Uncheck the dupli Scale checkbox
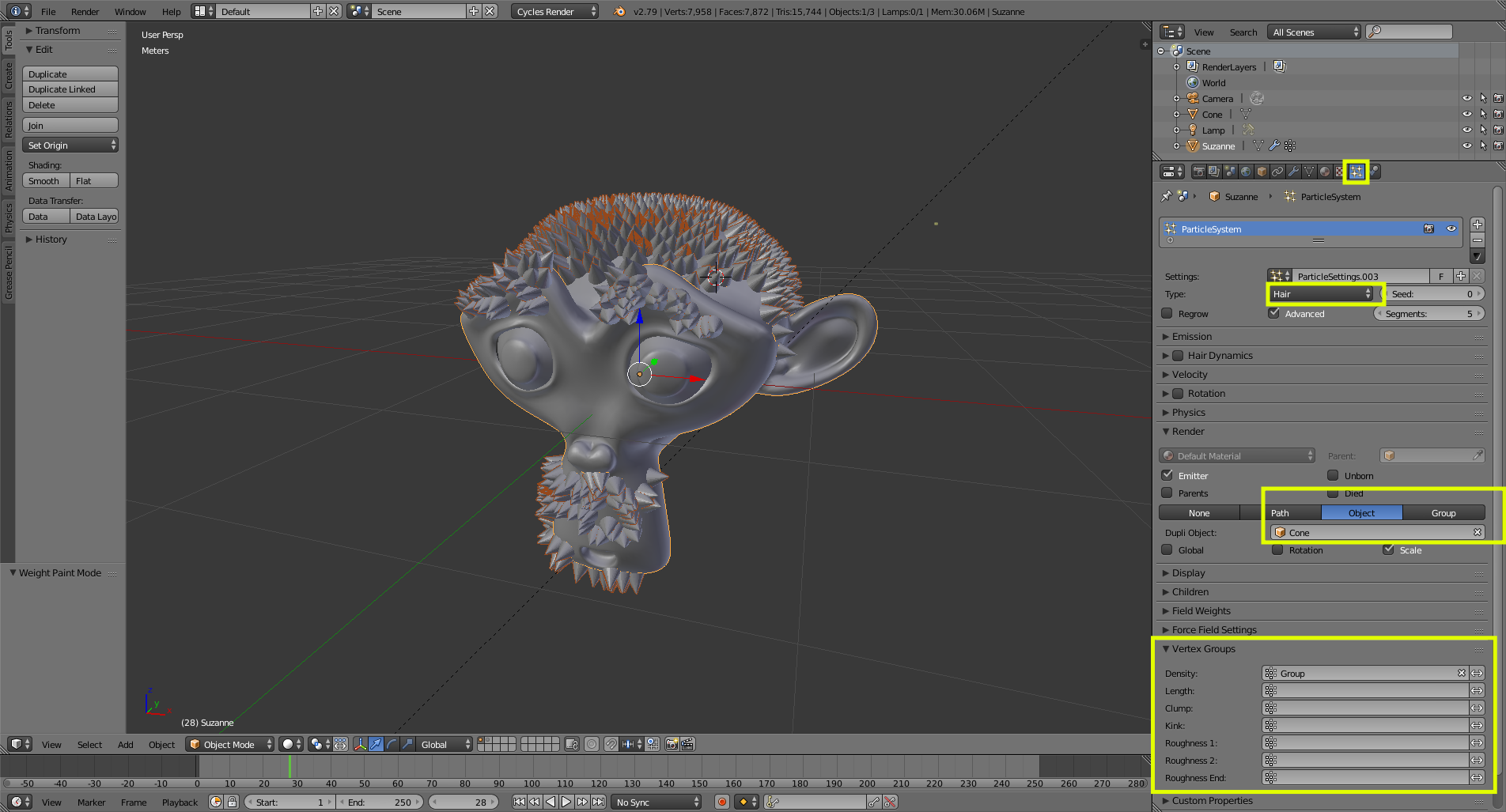 (x=1388, y=550)
